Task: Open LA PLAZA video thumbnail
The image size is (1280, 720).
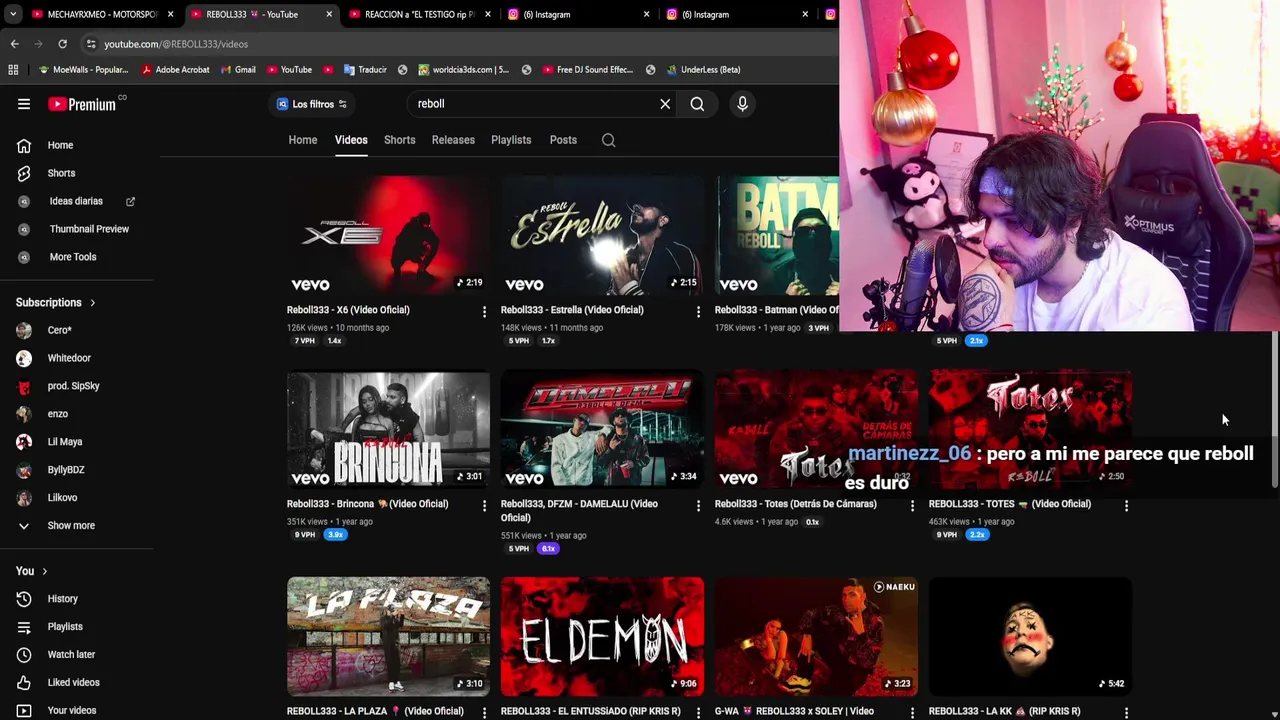Action: (388, 636)
